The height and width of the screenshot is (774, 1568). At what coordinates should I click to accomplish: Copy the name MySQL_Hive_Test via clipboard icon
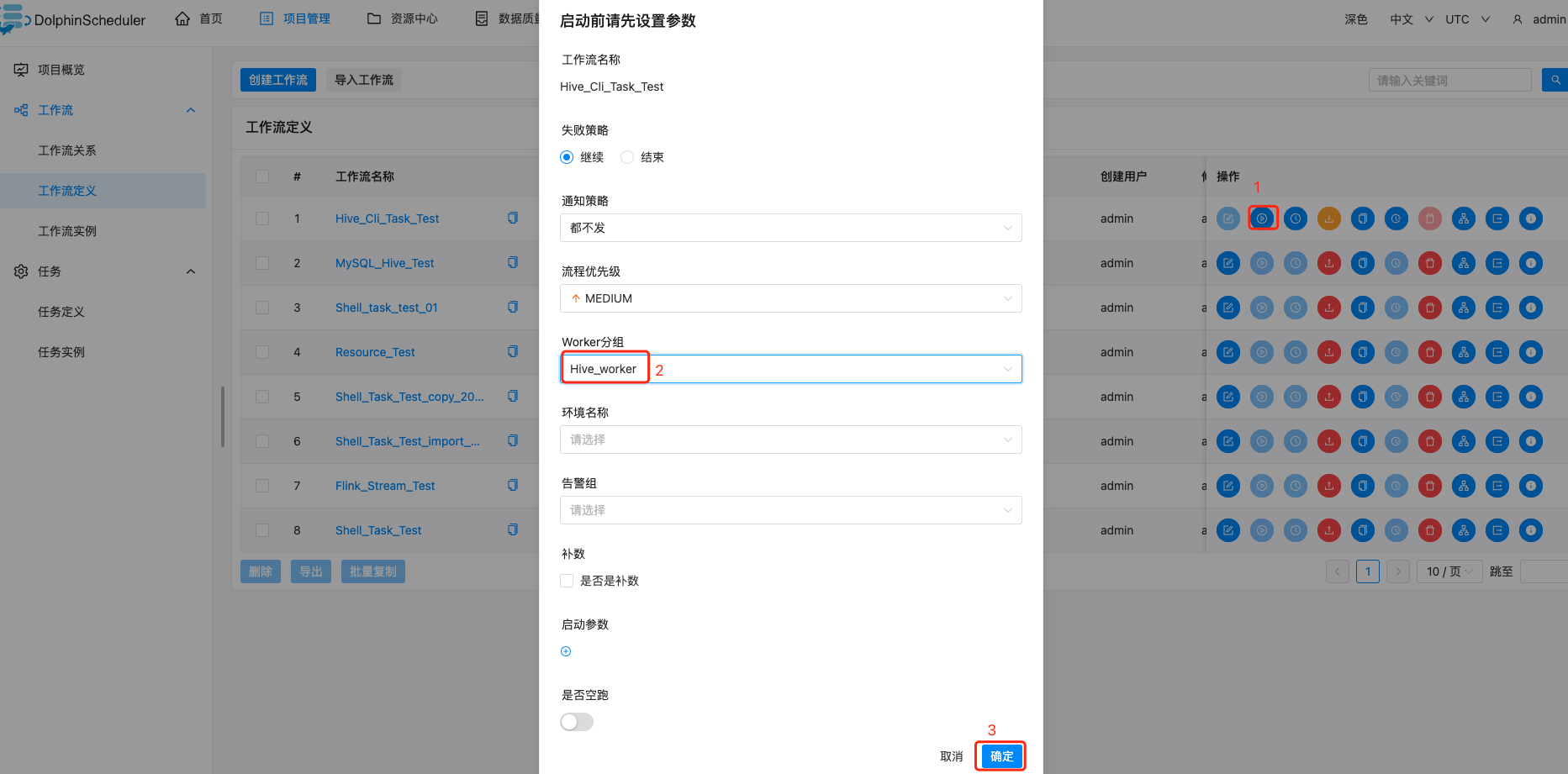(513, 262)
